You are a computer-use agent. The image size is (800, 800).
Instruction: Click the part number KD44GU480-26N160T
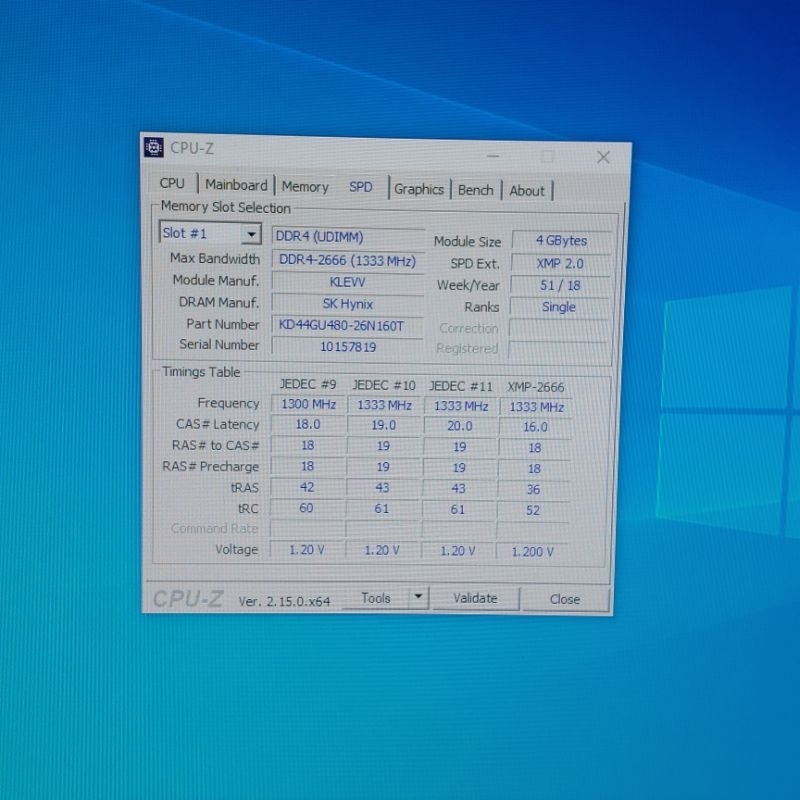point(347,326)
